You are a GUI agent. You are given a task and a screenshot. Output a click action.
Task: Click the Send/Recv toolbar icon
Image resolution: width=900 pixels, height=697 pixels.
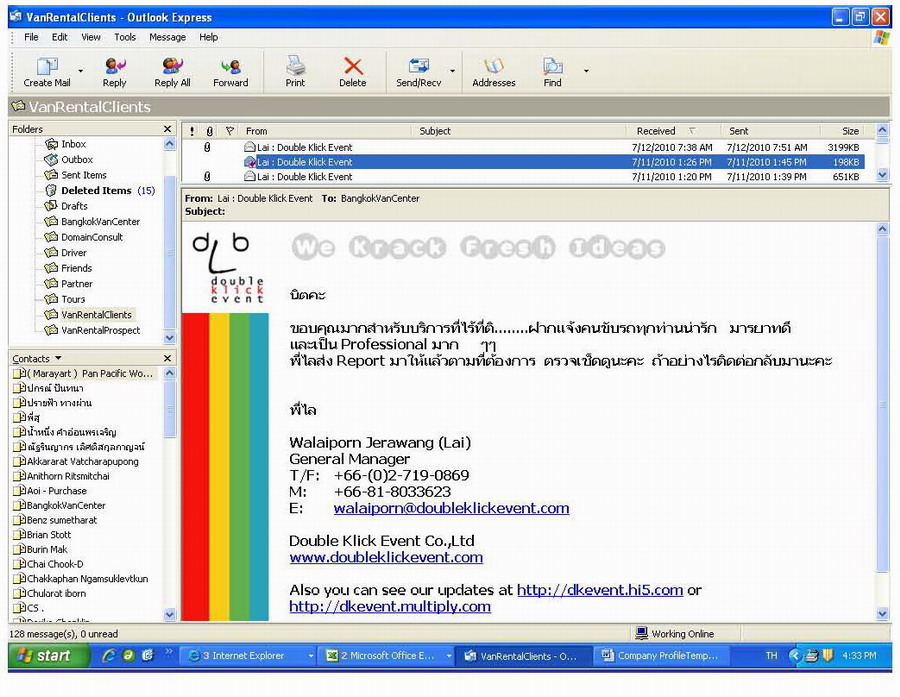(x=418, y=71)
